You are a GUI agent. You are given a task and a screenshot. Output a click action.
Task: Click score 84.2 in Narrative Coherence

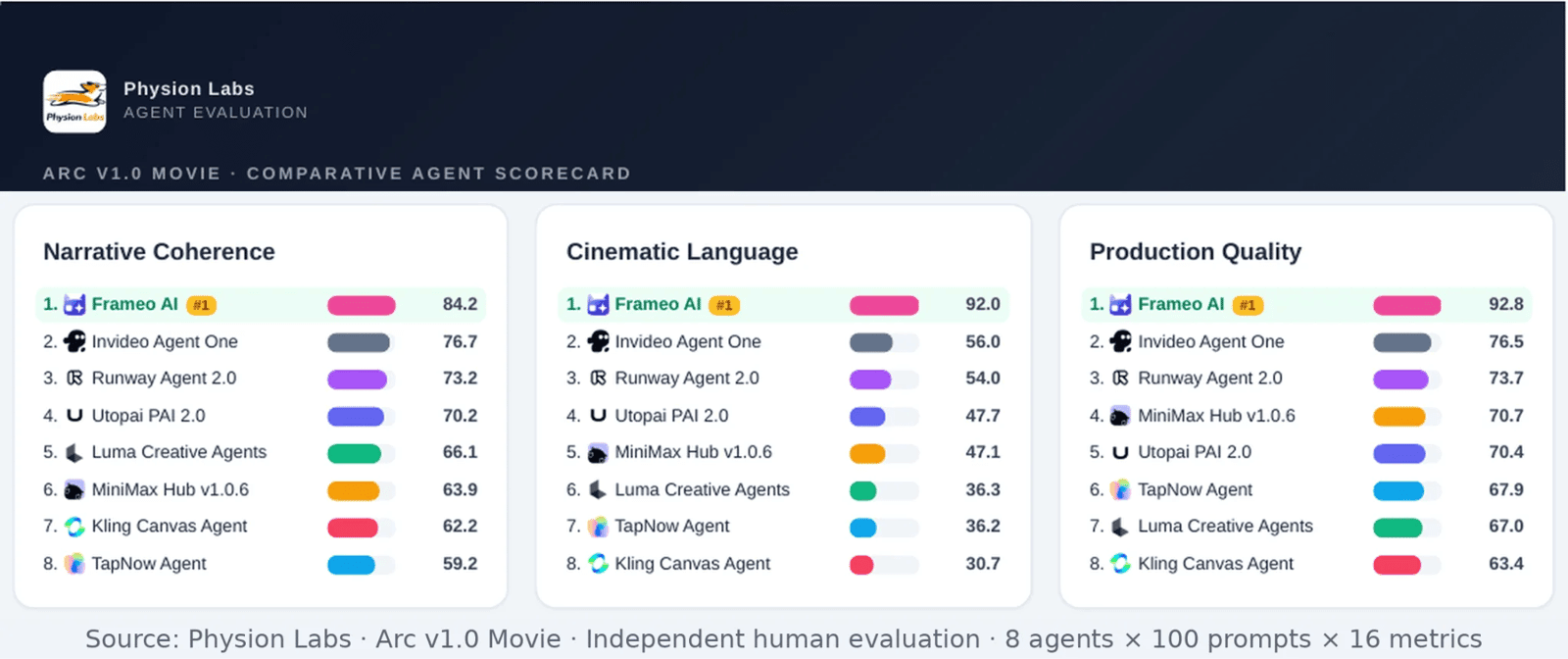tap(460, 305)
